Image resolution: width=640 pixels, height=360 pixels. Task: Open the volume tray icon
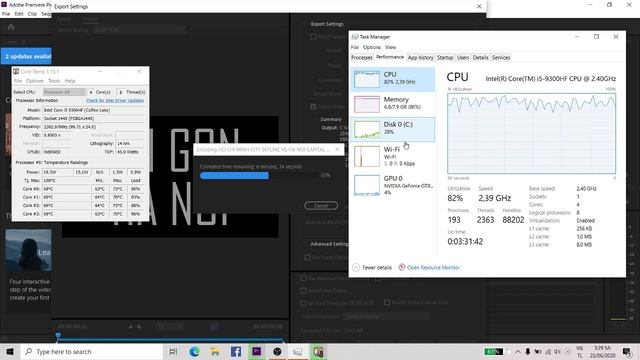pyautogui.click(x=558, y=351)
